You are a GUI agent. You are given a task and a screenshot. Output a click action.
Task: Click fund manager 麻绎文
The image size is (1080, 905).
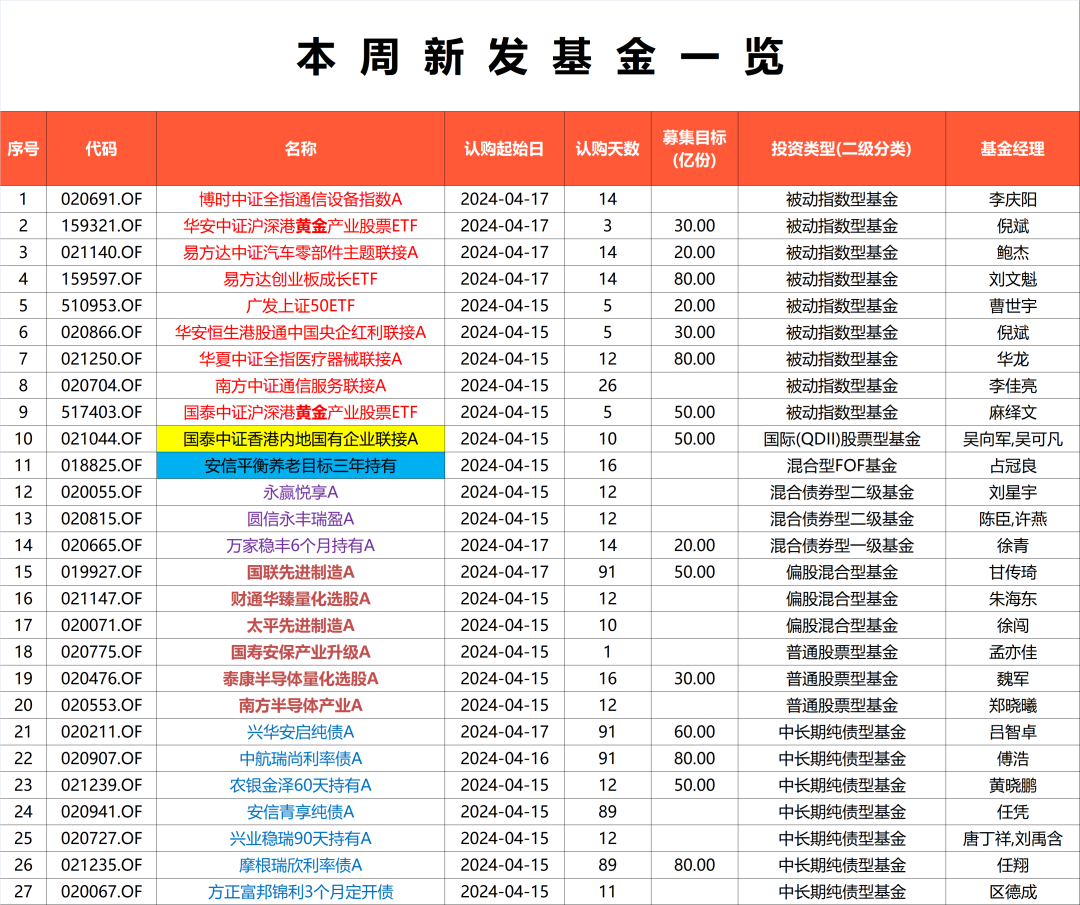tap(1012, 413)
